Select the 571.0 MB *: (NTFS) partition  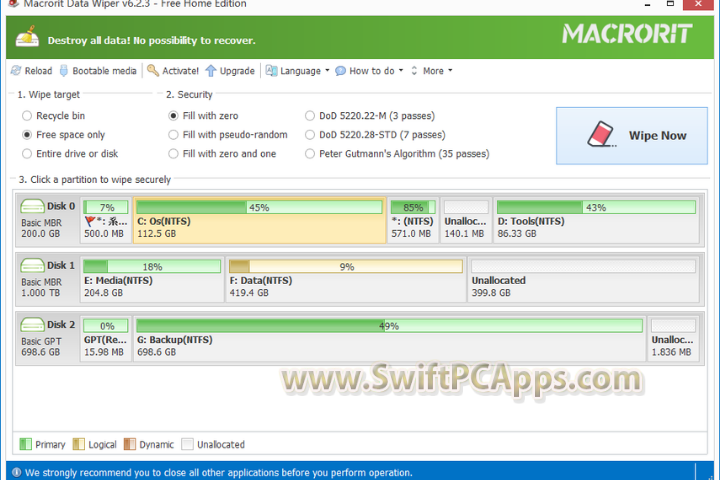(413, 220)
